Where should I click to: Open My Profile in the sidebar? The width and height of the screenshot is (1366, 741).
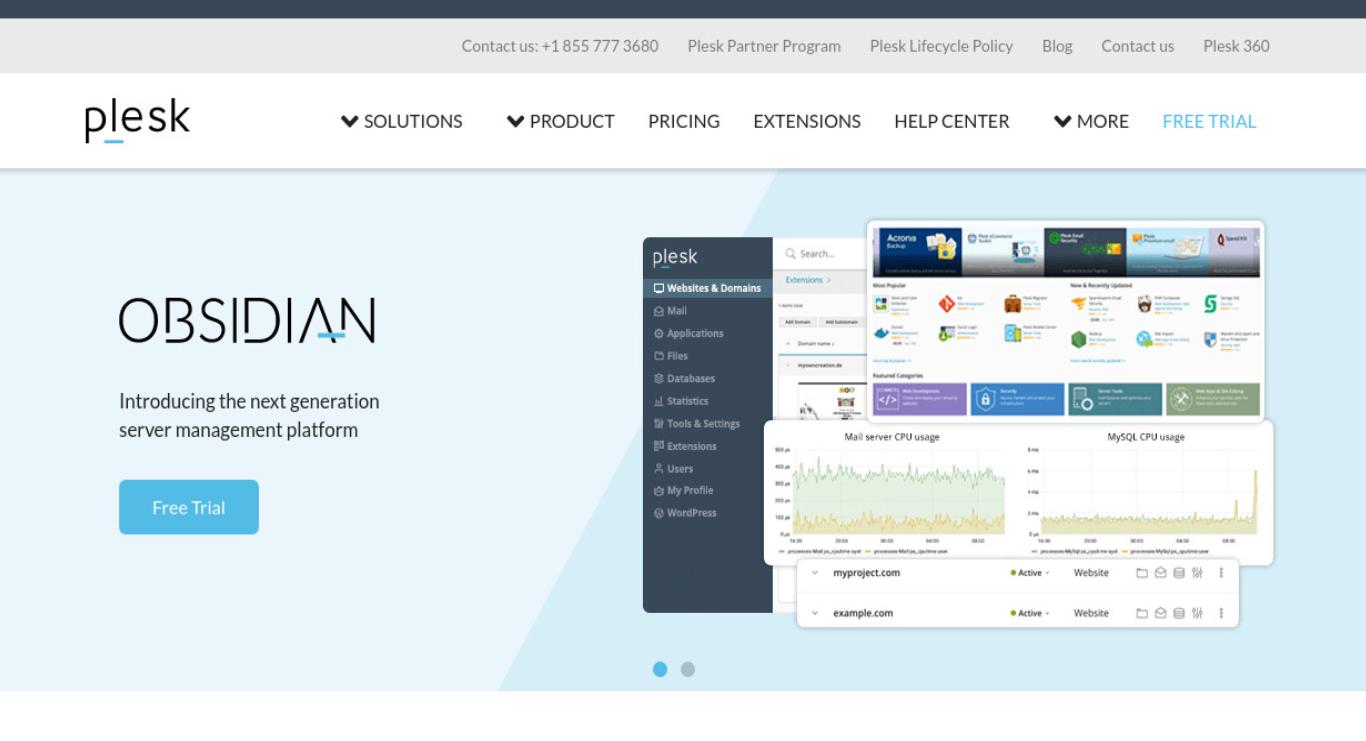683,490
